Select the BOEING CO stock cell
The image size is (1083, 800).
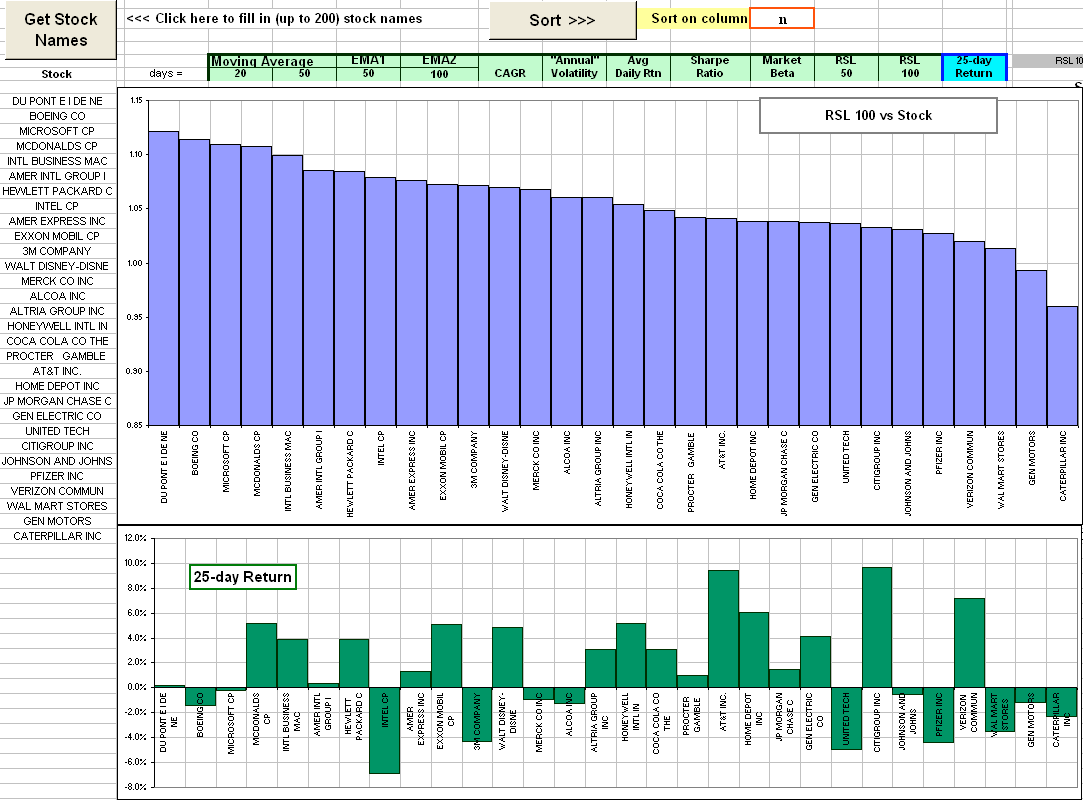57,116
